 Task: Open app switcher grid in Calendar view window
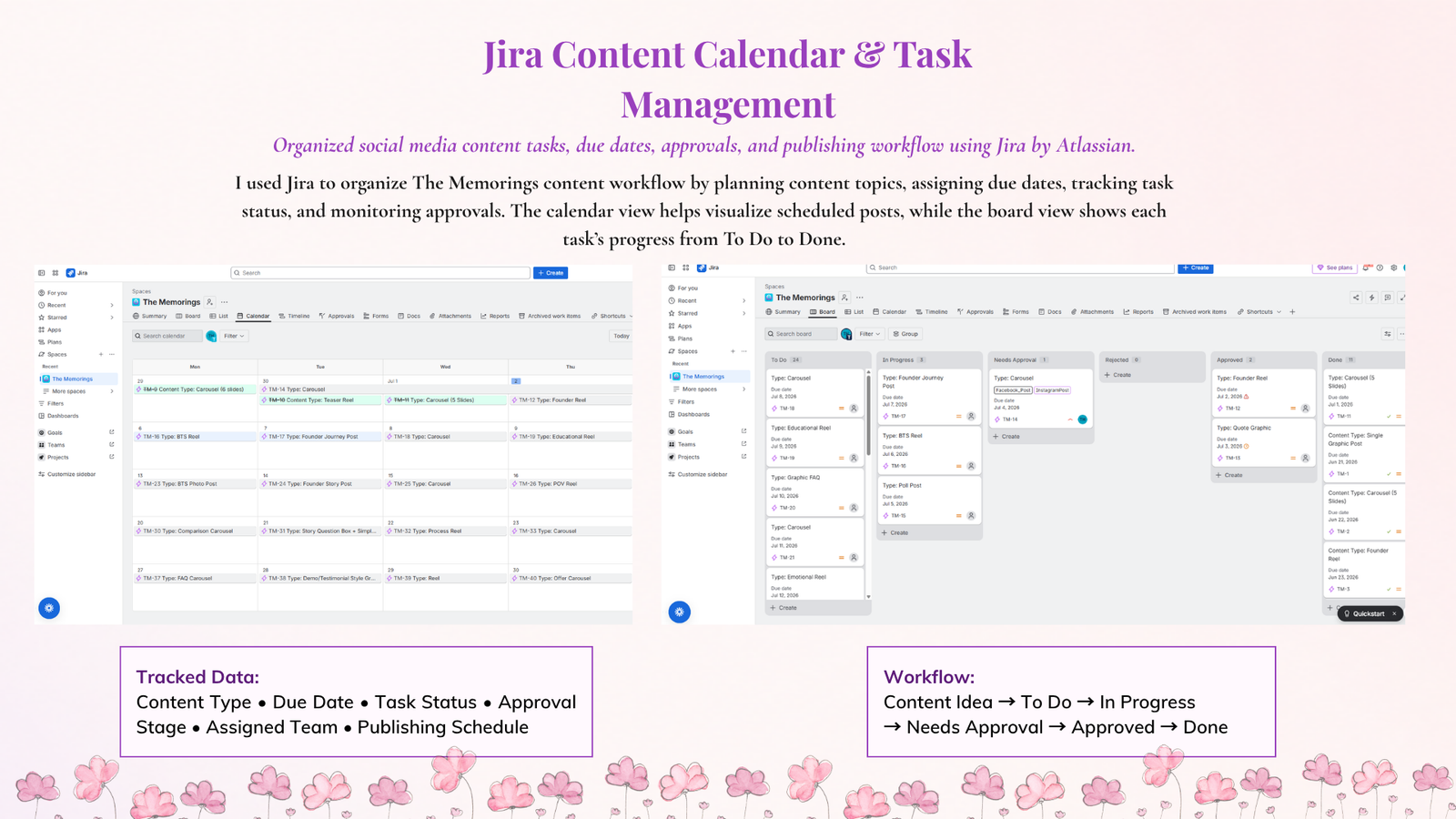click(x=55, y=273)
